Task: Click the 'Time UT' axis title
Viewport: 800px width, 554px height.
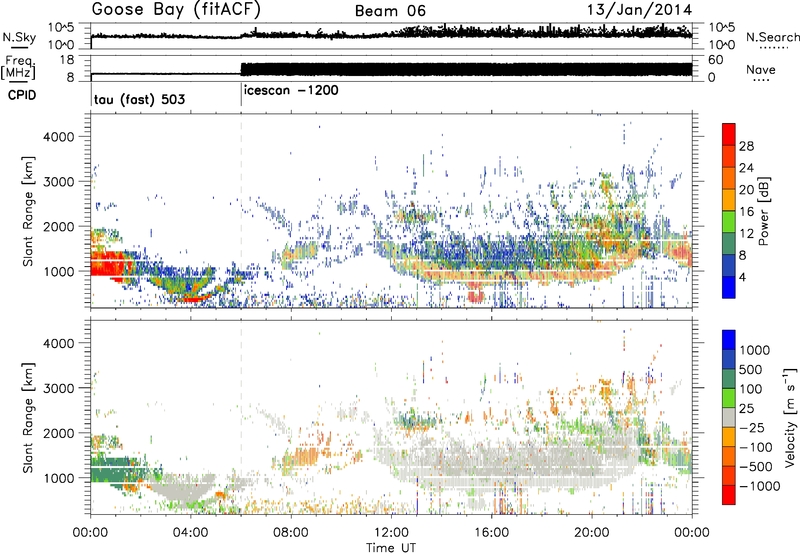Action: [x=391, y=548]
